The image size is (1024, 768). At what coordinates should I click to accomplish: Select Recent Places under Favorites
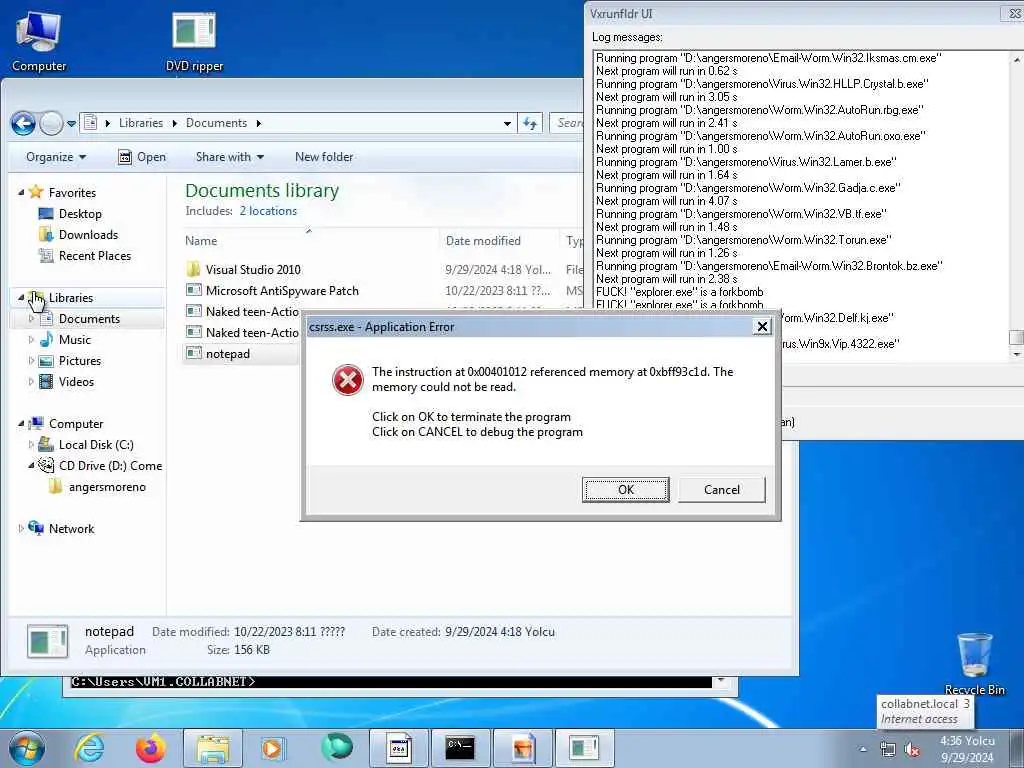pos(95,255)
